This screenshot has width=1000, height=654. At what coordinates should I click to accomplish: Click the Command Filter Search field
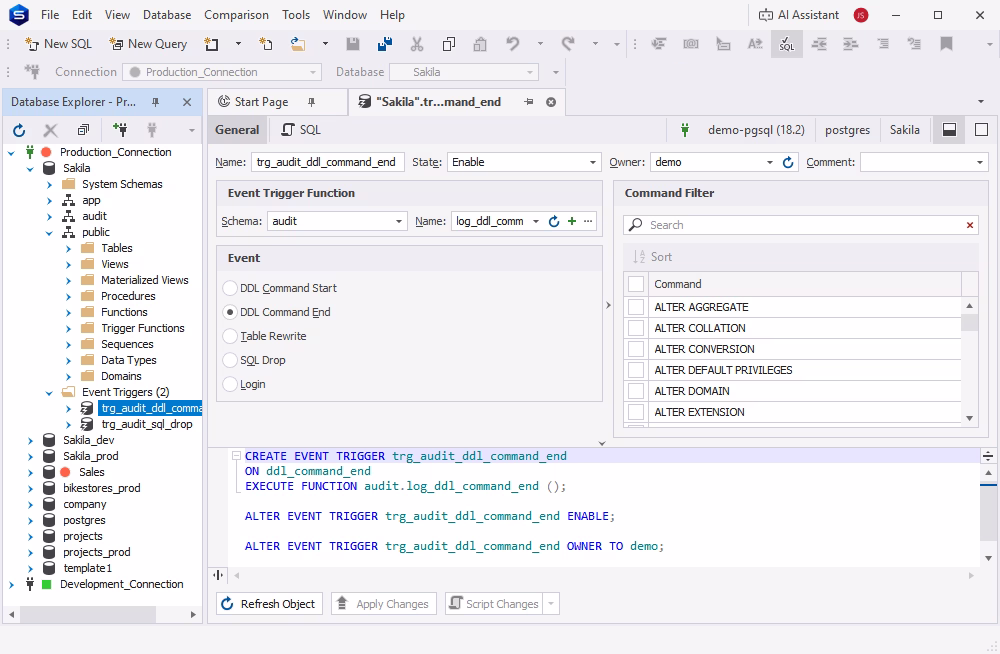coord(800,225)
